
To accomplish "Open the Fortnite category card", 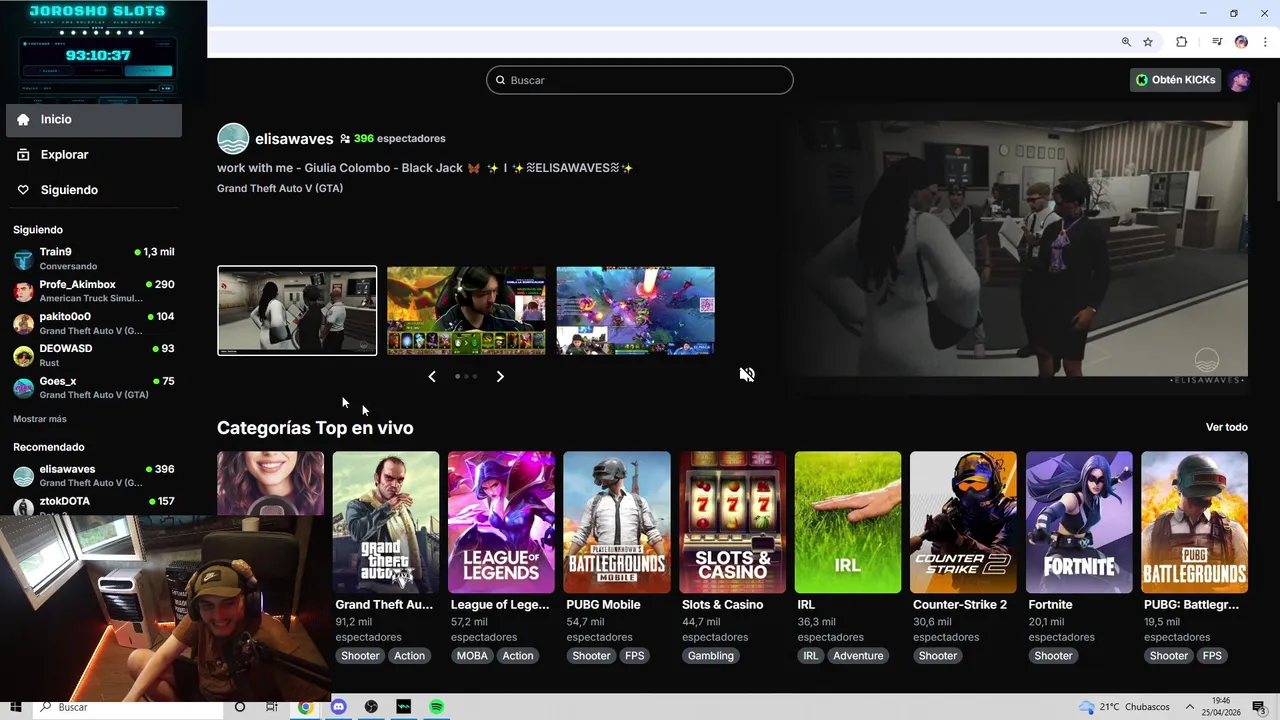I will coord(1079,522).
